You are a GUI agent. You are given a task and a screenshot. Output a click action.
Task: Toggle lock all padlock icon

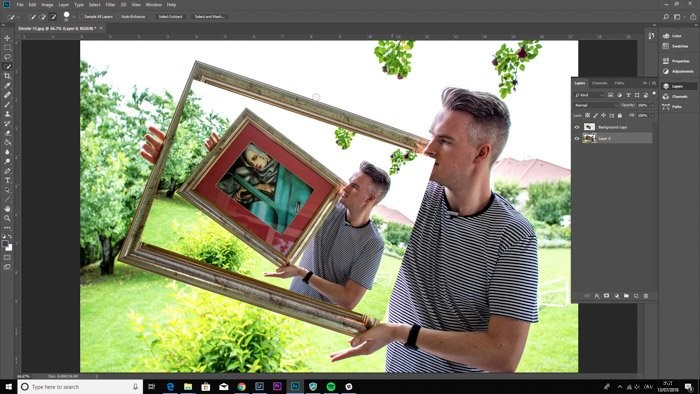tap(620, 116)
